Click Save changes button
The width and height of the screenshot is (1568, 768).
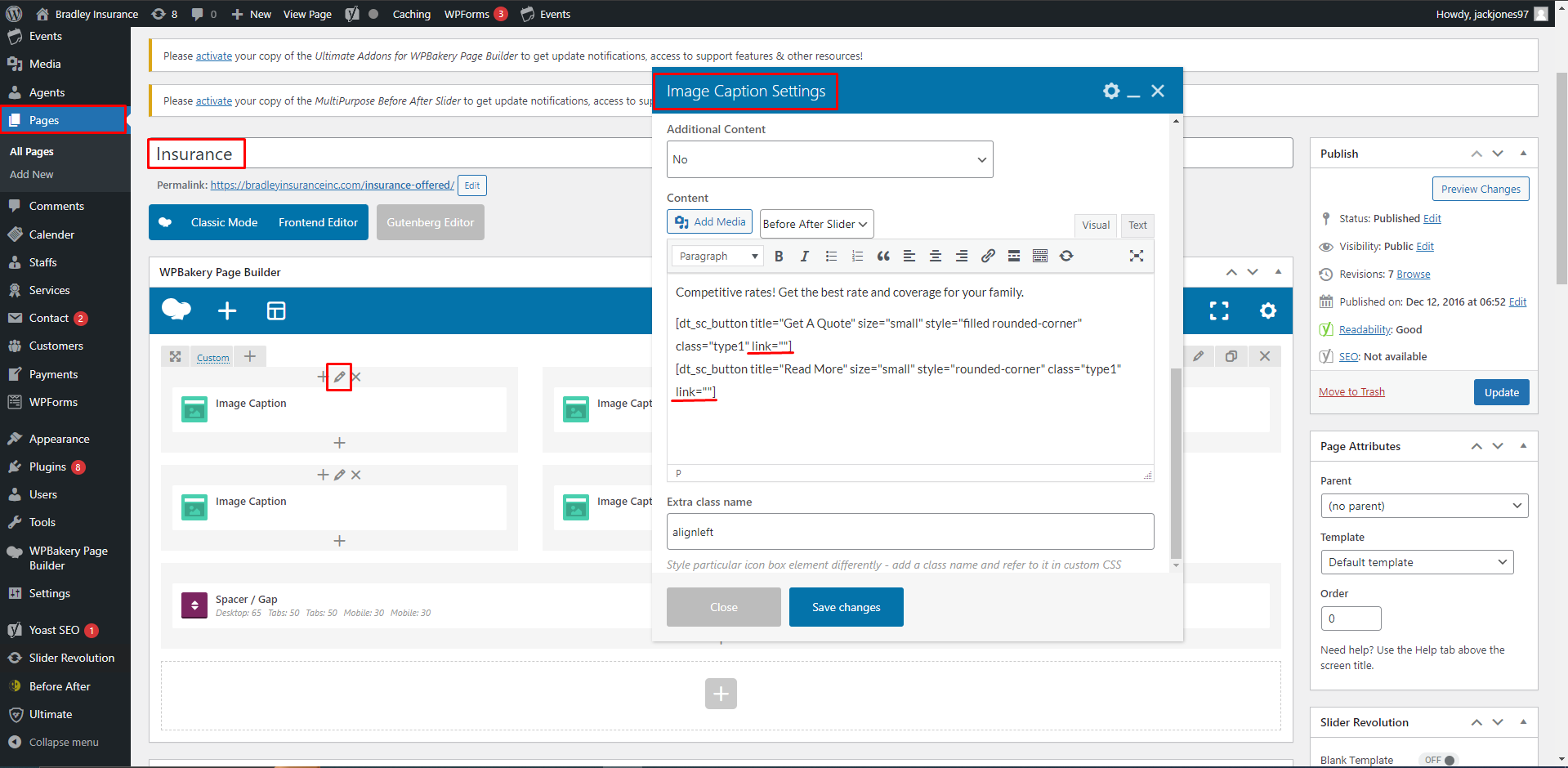coord(847,607)
